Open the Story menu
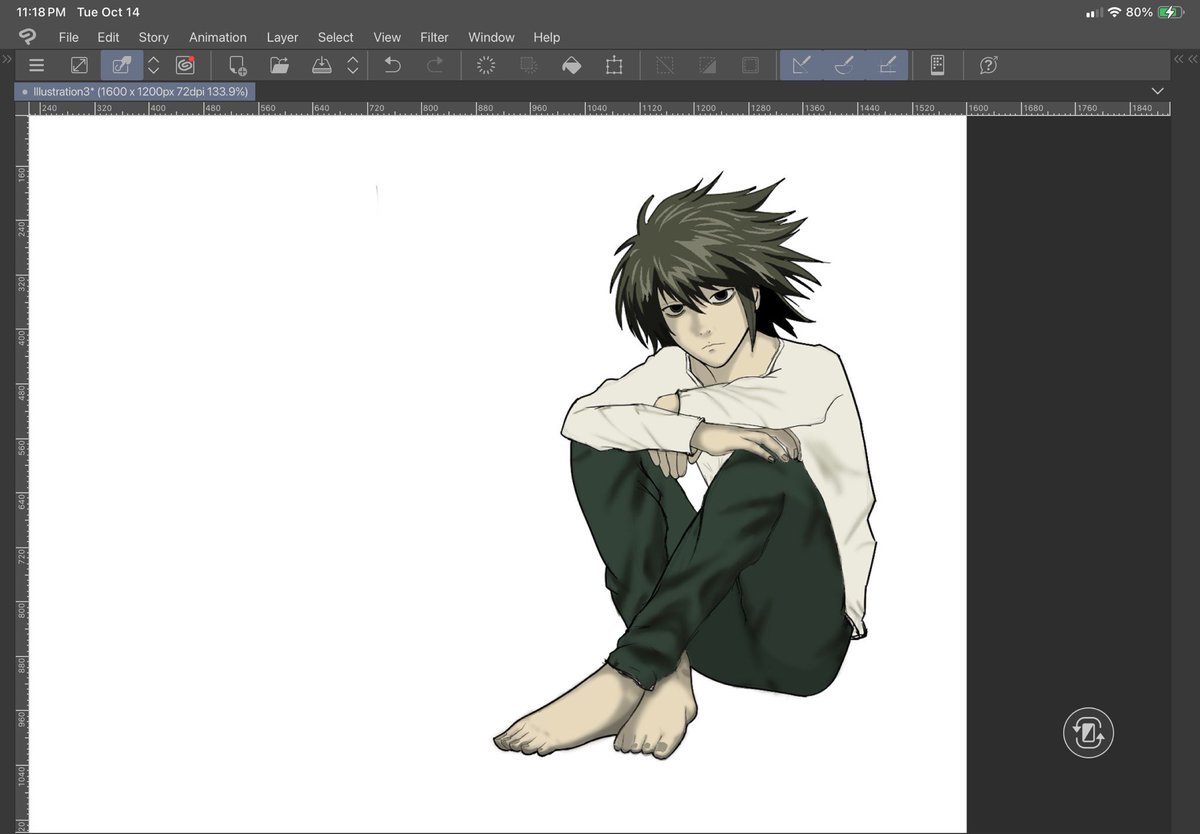Image resolution: width=1200 pixels, height=834 pixels. (x=153, y=37)
